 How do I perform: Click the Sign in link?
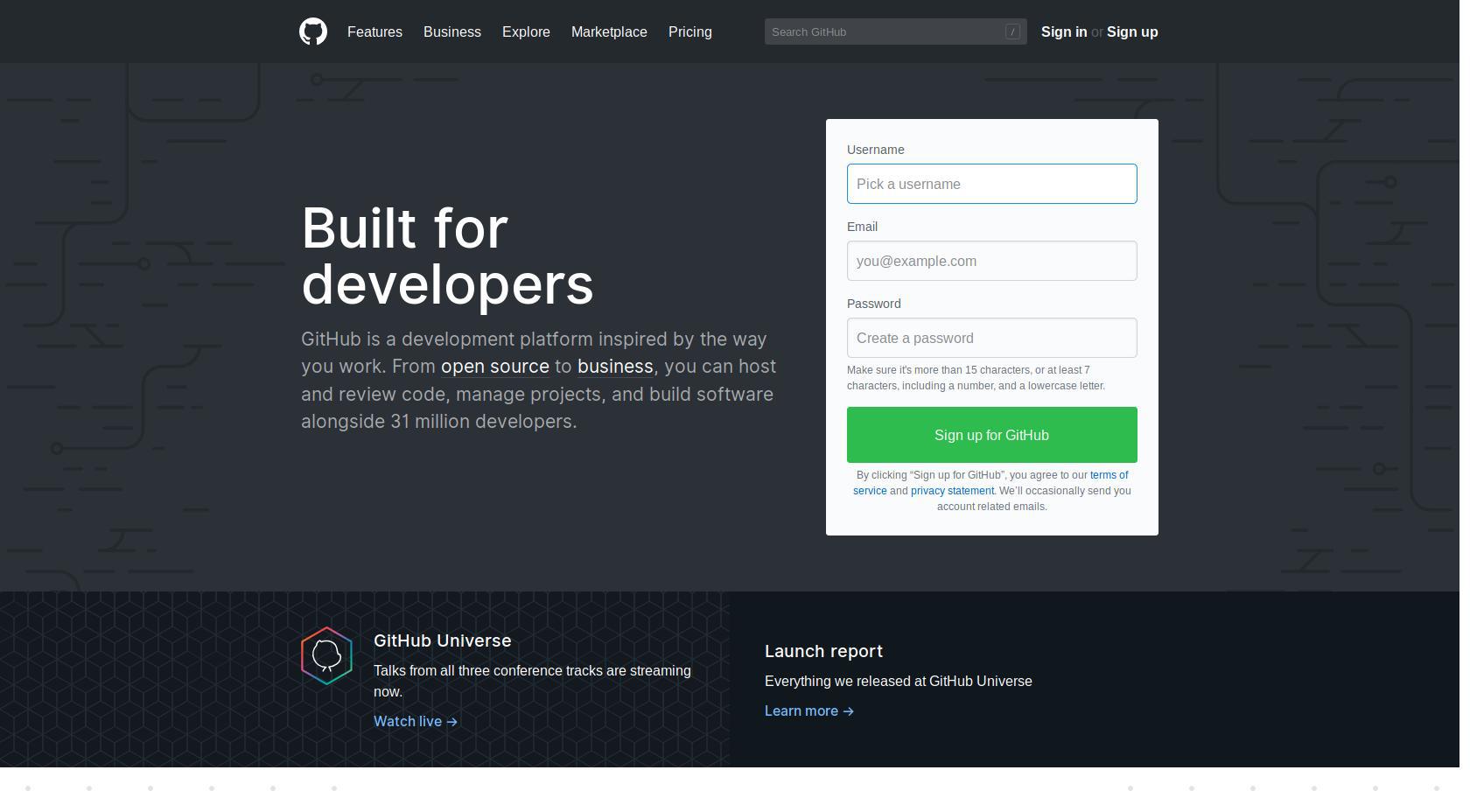pos(1064,31)
